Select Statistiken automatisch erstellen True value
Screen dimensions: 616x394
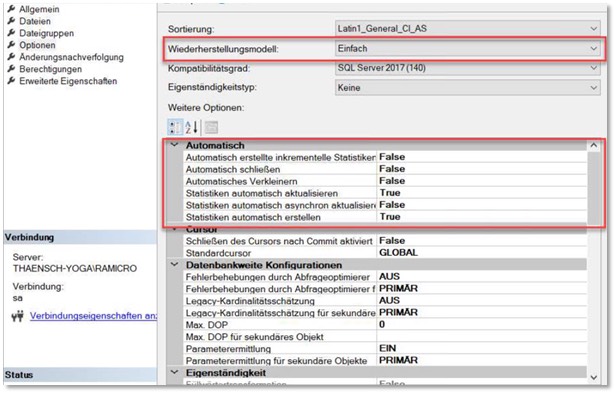coord(482,217)
